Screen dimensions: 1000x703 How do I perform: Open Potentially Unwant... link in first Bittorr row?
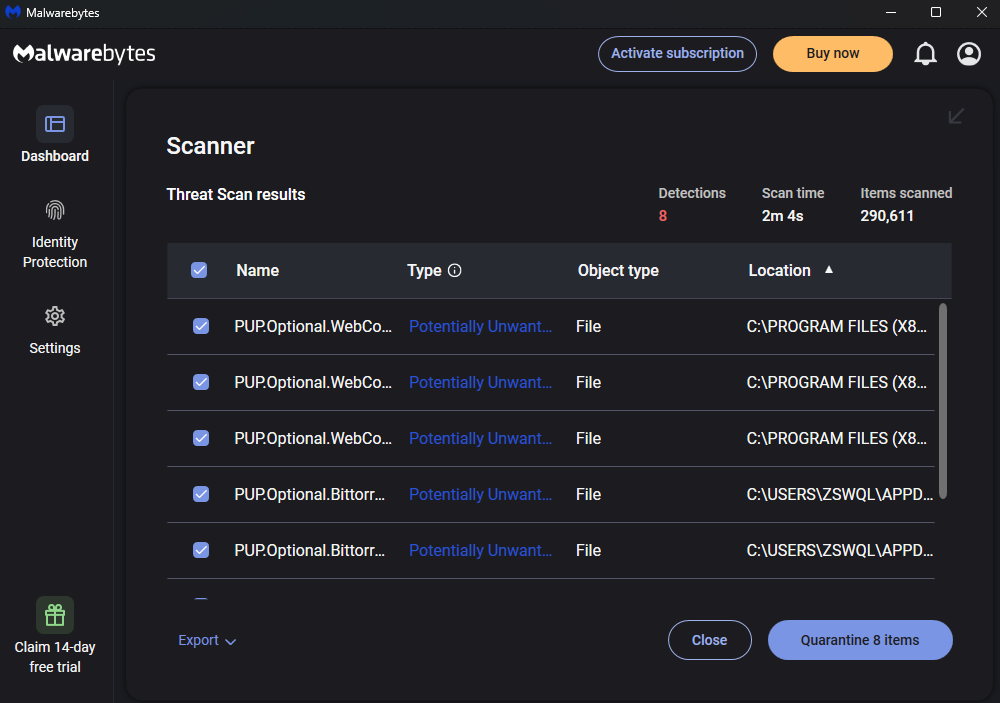pyautogui.click(x=480, y=494)
